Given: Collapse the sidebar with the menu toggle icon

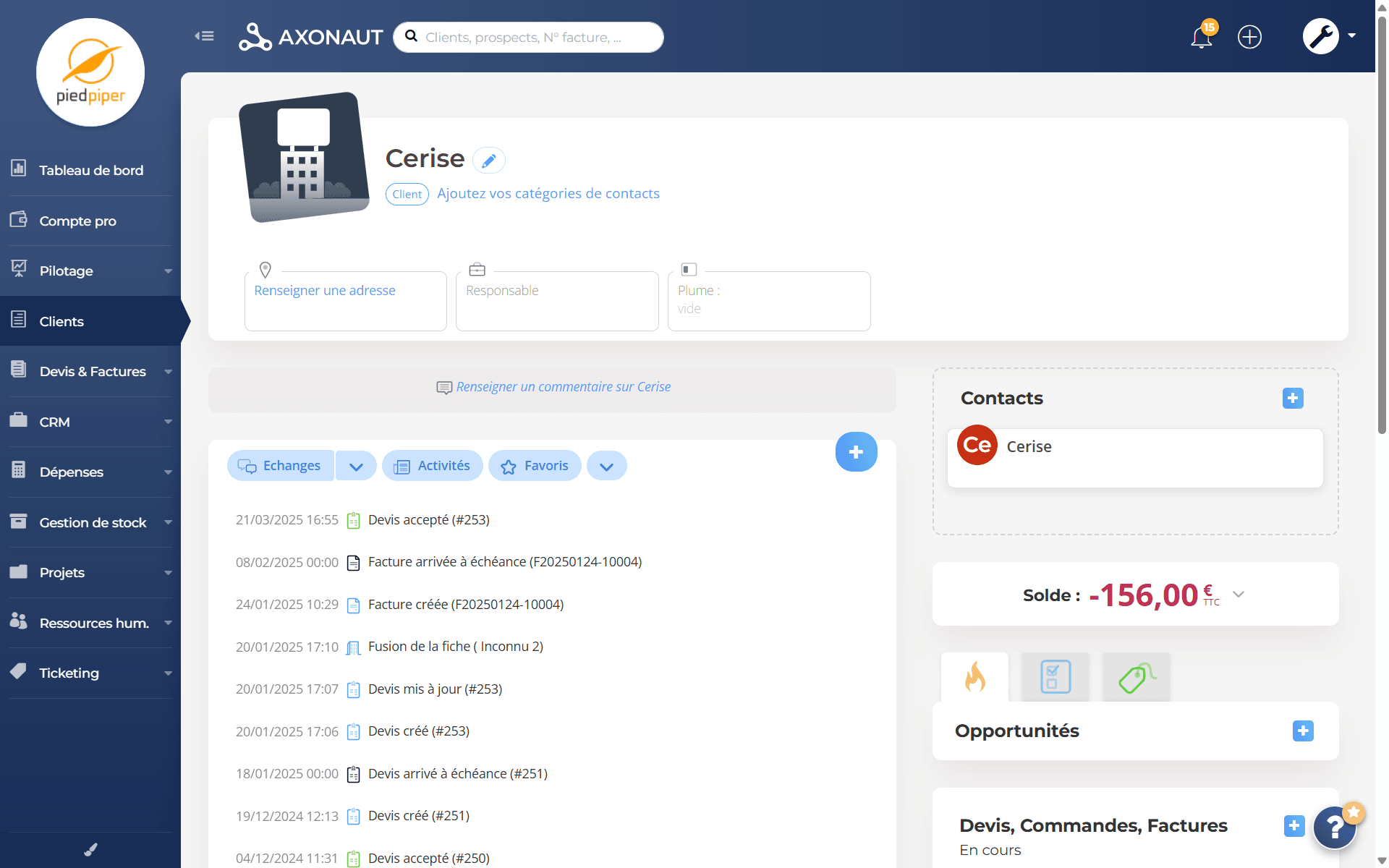Looking at the screenshot, I should [204, 36].
